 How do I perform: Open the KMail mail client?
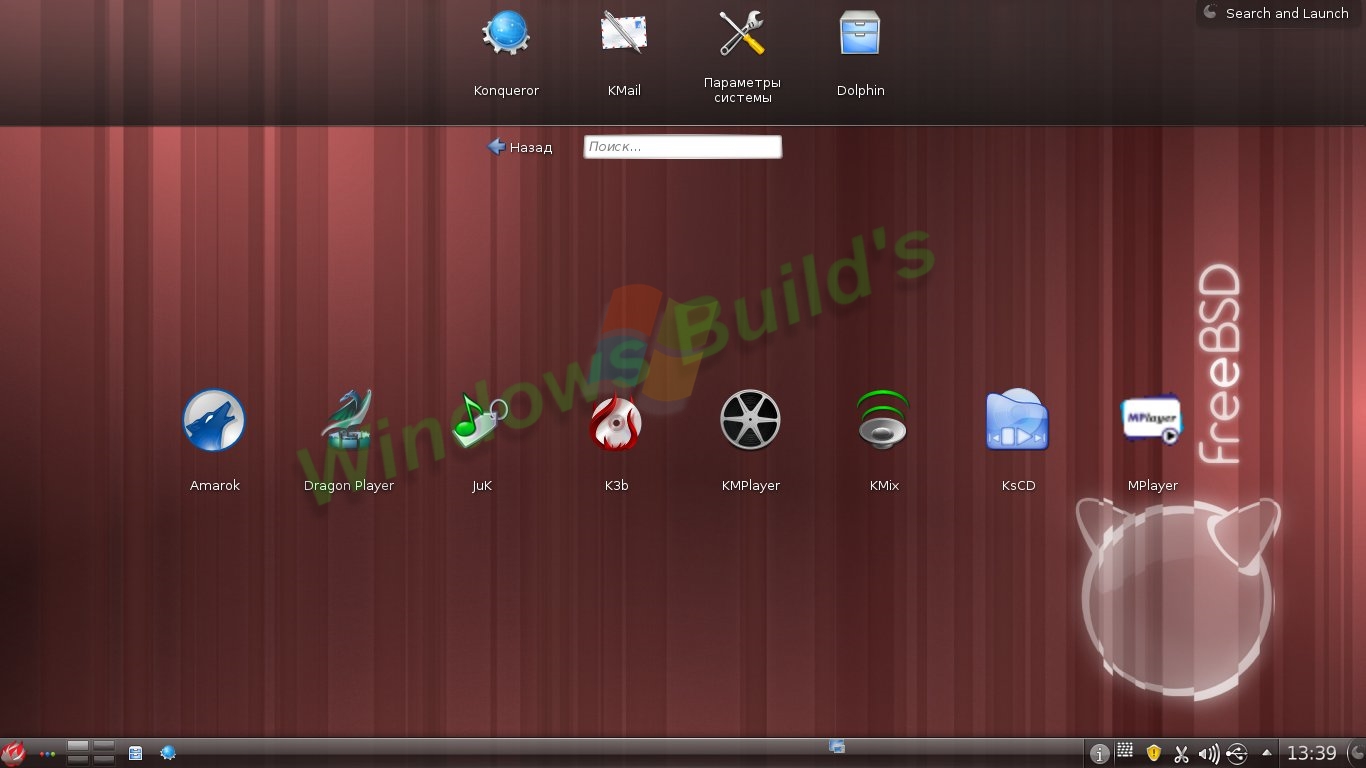pos(624,35)
